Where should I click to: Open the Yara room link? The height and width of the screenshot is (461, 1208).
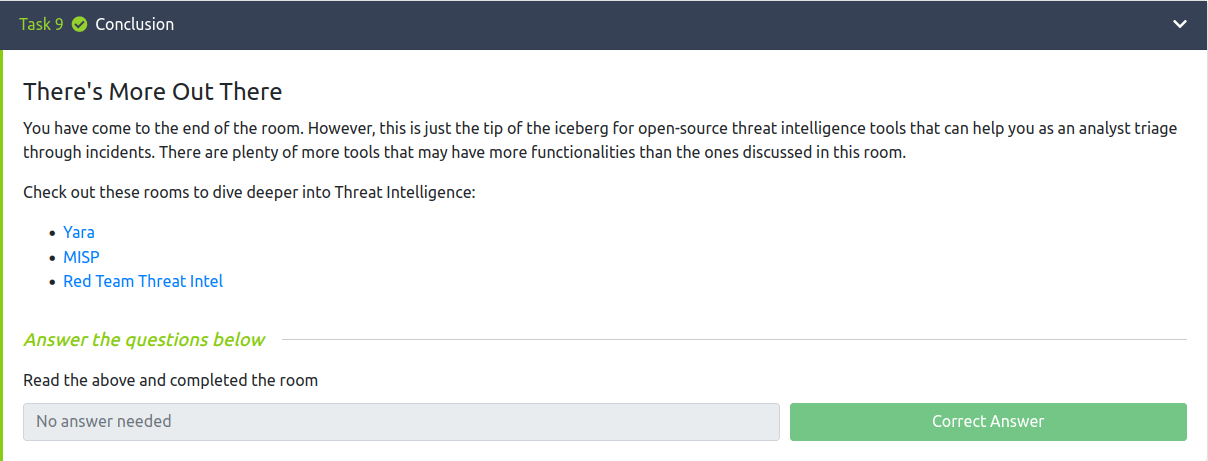tap(79, 232)
